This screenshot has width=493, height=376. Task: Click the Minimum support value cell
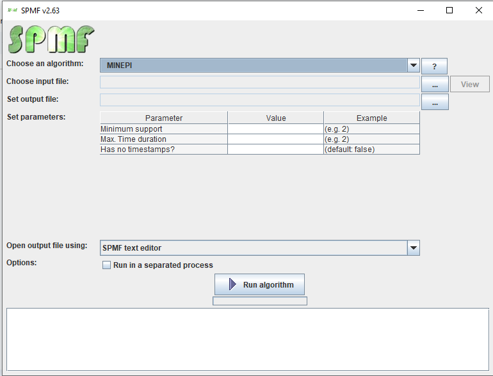(x=275, y=129)
